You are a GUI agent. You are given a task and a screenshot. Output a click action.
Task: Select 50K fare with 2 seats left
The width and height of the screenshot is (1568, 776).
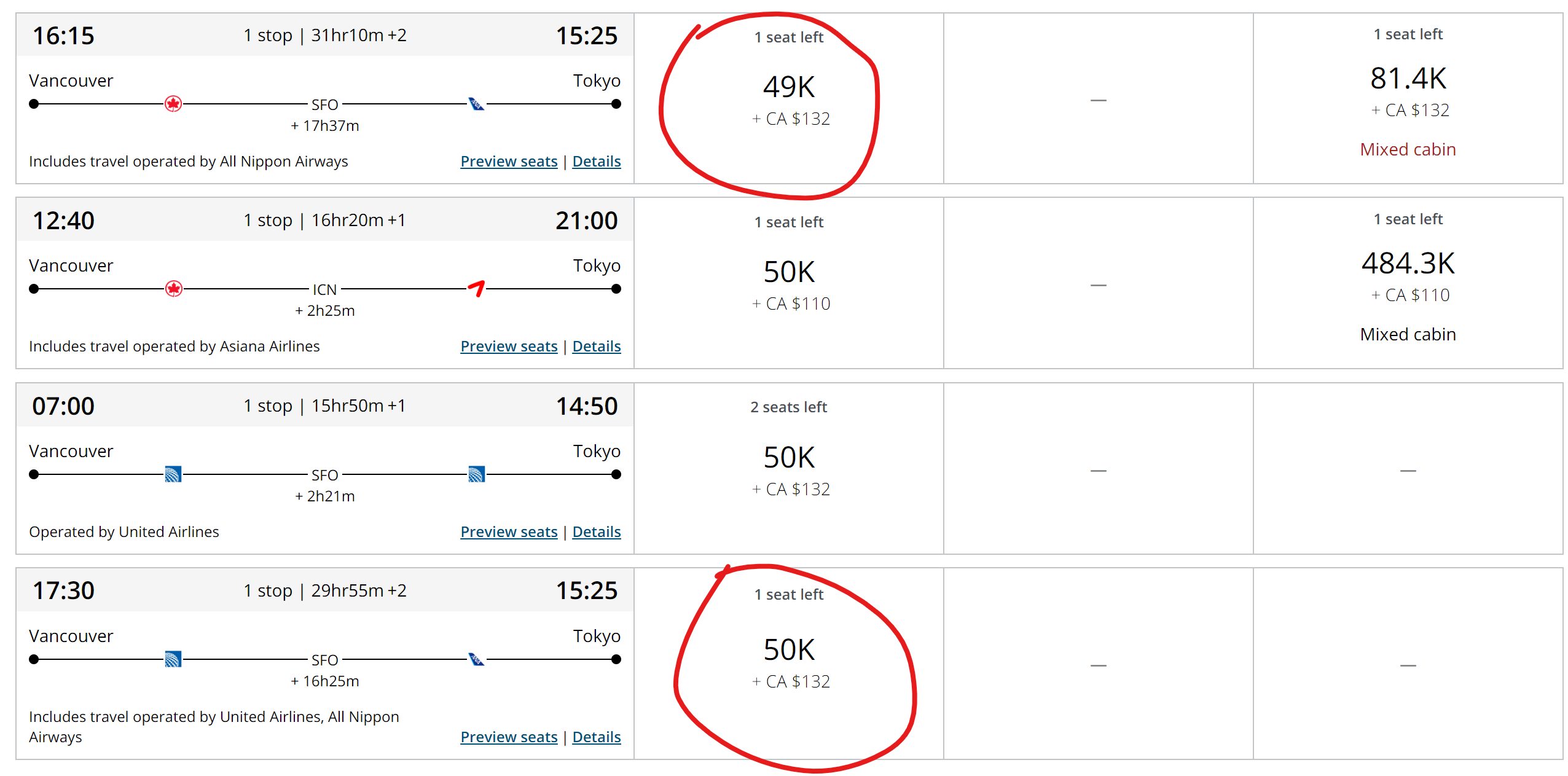click(789, 469)
